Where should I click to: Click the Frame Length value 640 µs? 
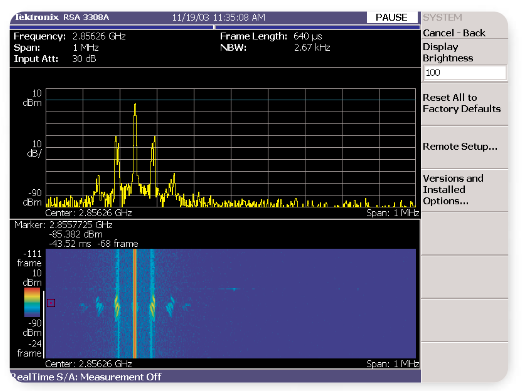point(308,36)
